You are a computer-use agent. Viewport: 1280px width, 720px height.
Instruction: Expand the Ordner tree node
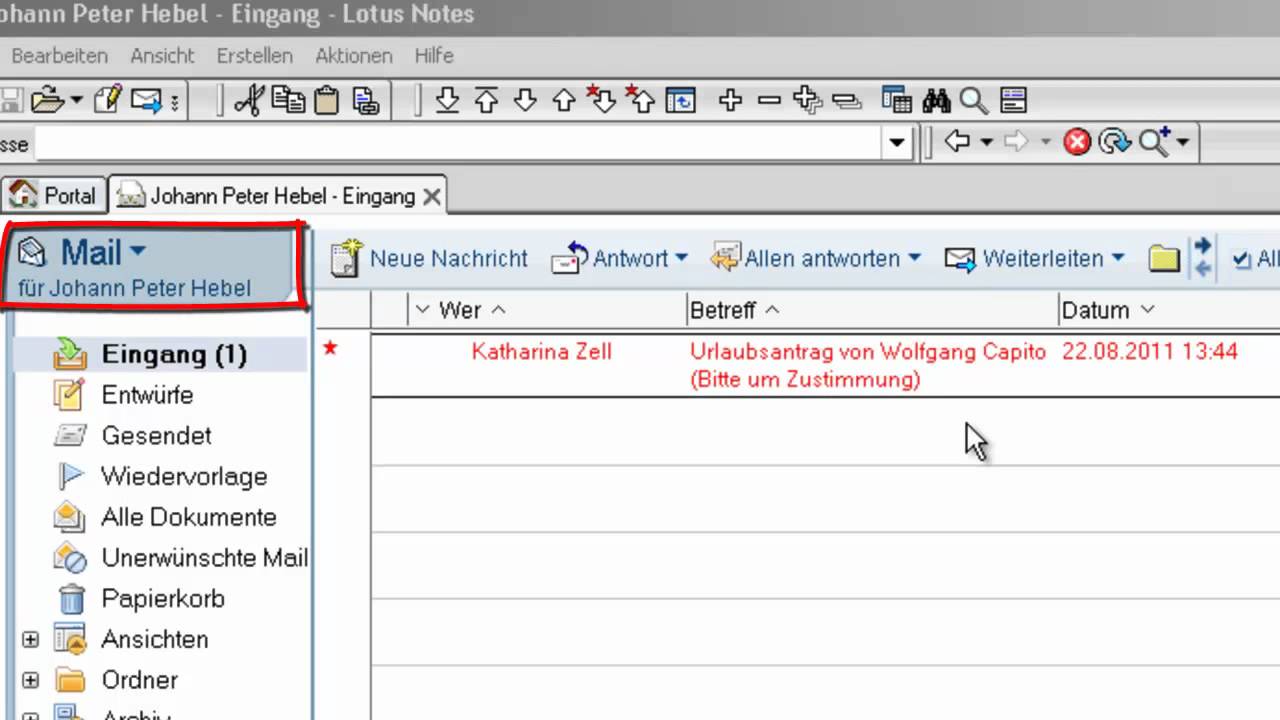tap(30, 680)
